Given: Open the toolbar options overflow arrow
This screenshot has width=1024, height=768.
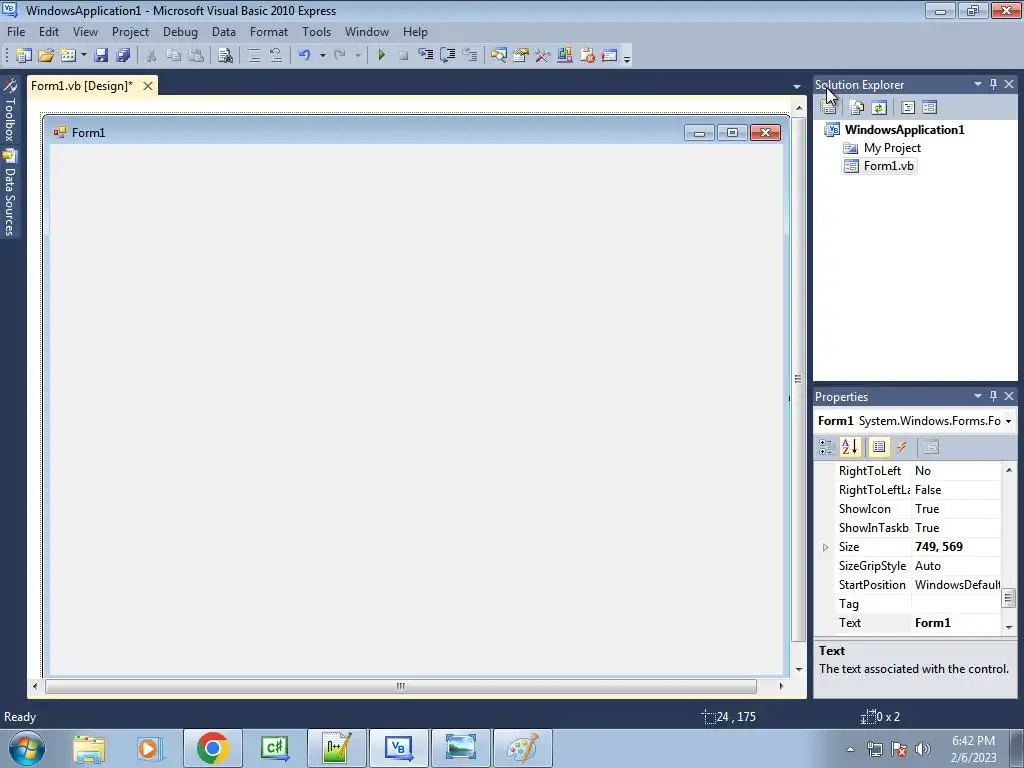Looking at the screenshot, I should click(x=627, y=59).
